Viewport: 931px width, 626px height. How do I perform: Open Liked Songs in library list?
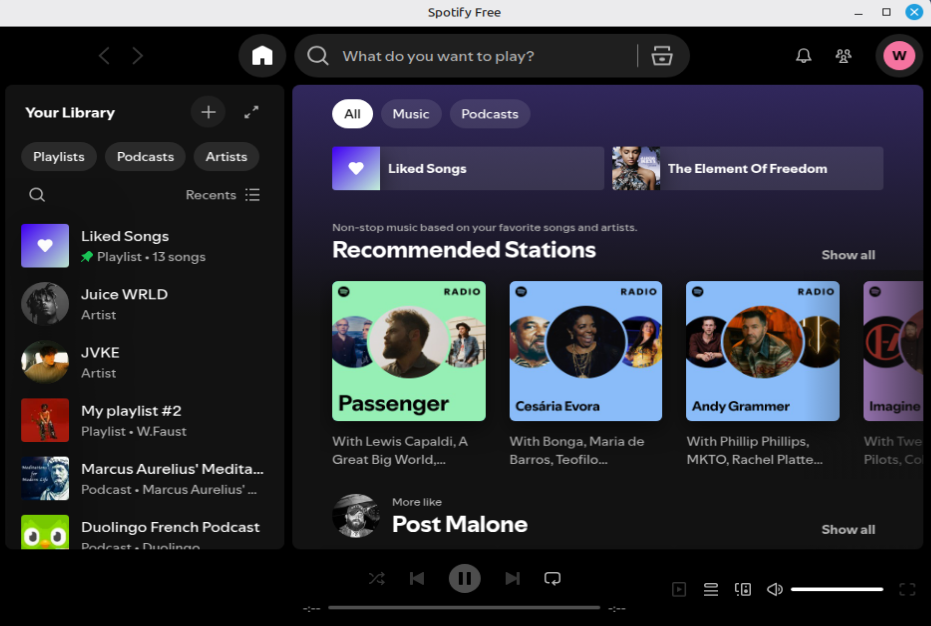coord(145,246)
